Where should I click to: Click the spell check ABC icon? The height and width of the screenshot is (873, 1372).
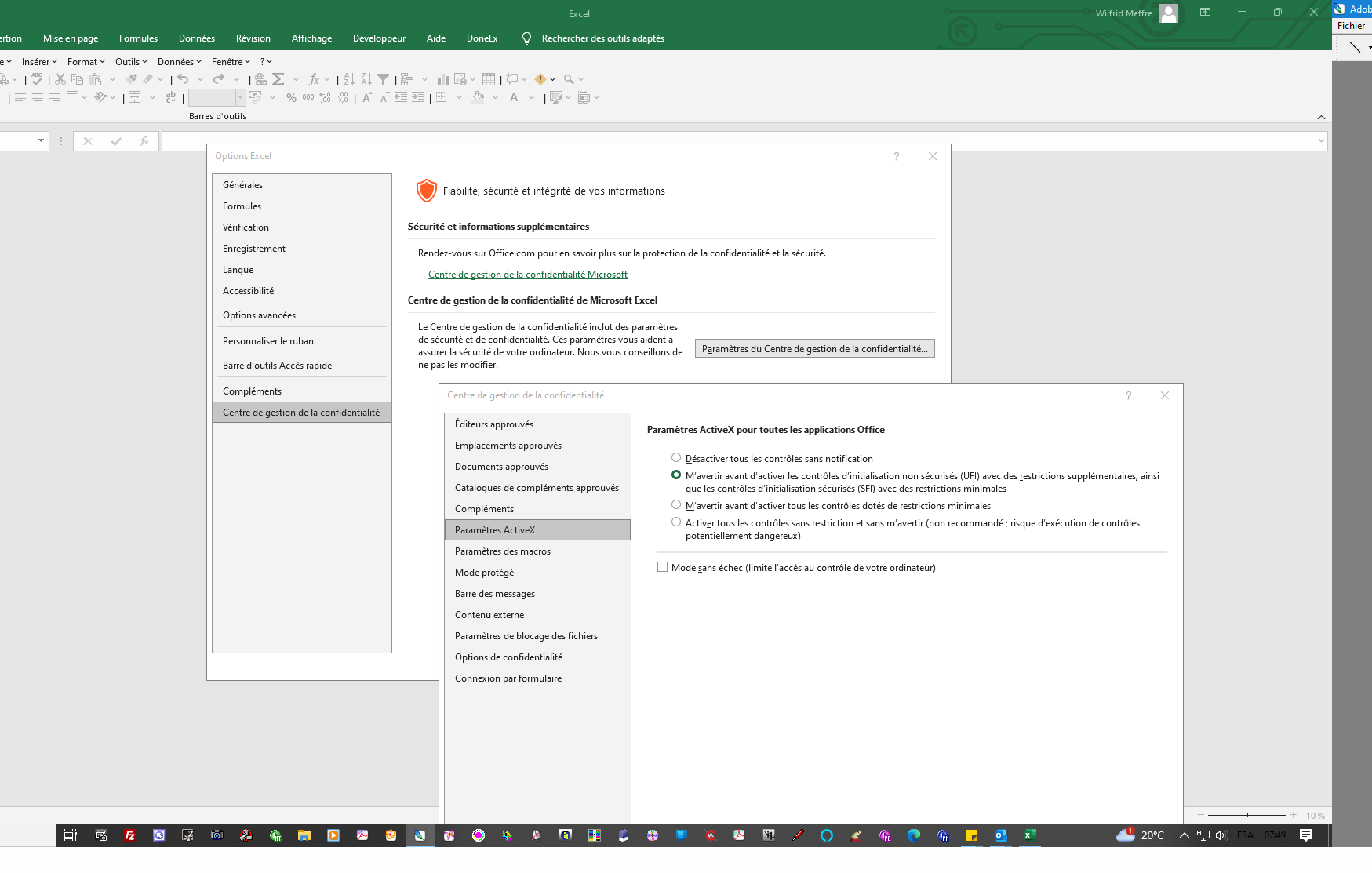coord(36,79)
